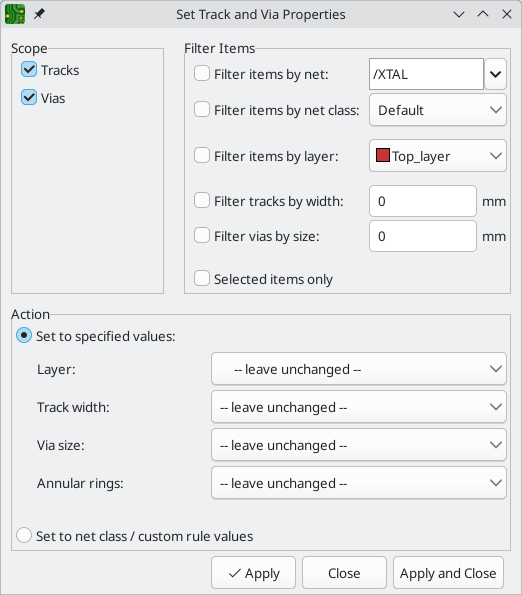Click the roll-down chevron in the title bar
Screen dimensions: 522x595
pyautogui.click(x=459, y=14)
